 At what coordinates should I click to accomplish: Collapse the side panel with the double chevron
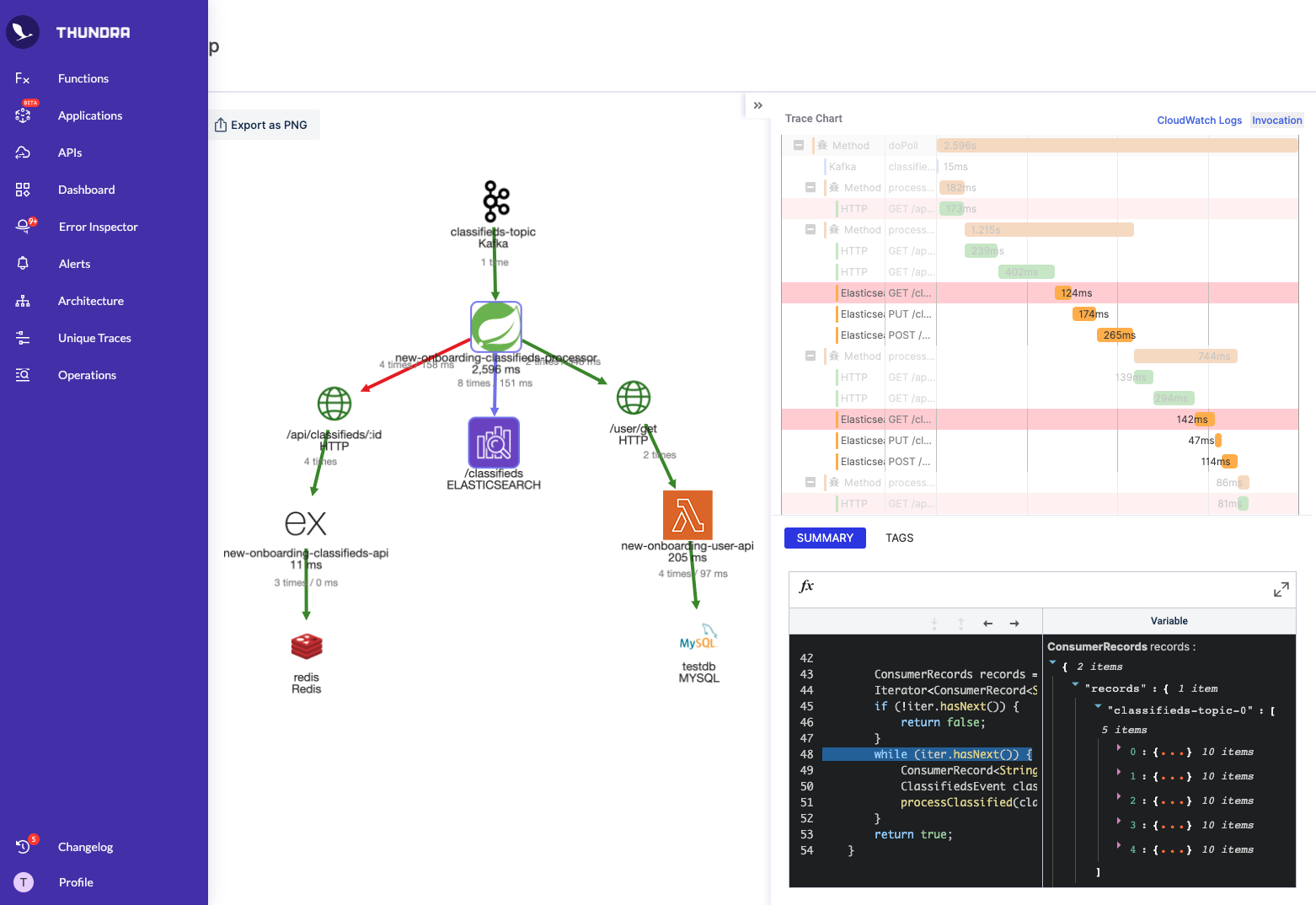click(x=757, y=105)
